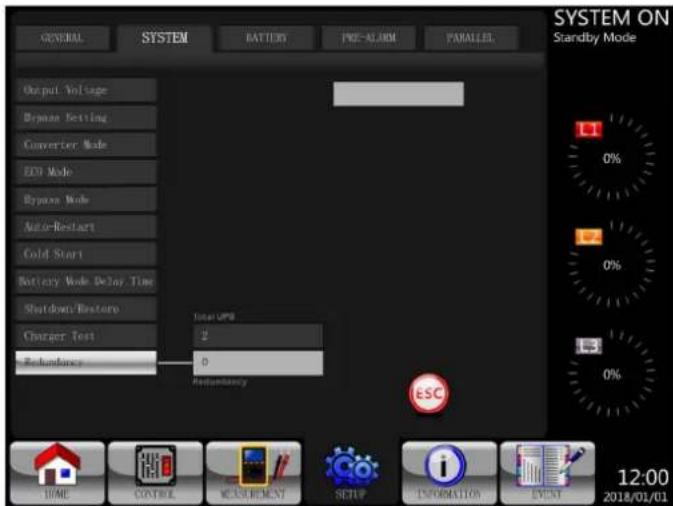Open Shutdown/Restore setting
Image resolution: width=673 pixels, height=506 pixels.
coord(86,309)
